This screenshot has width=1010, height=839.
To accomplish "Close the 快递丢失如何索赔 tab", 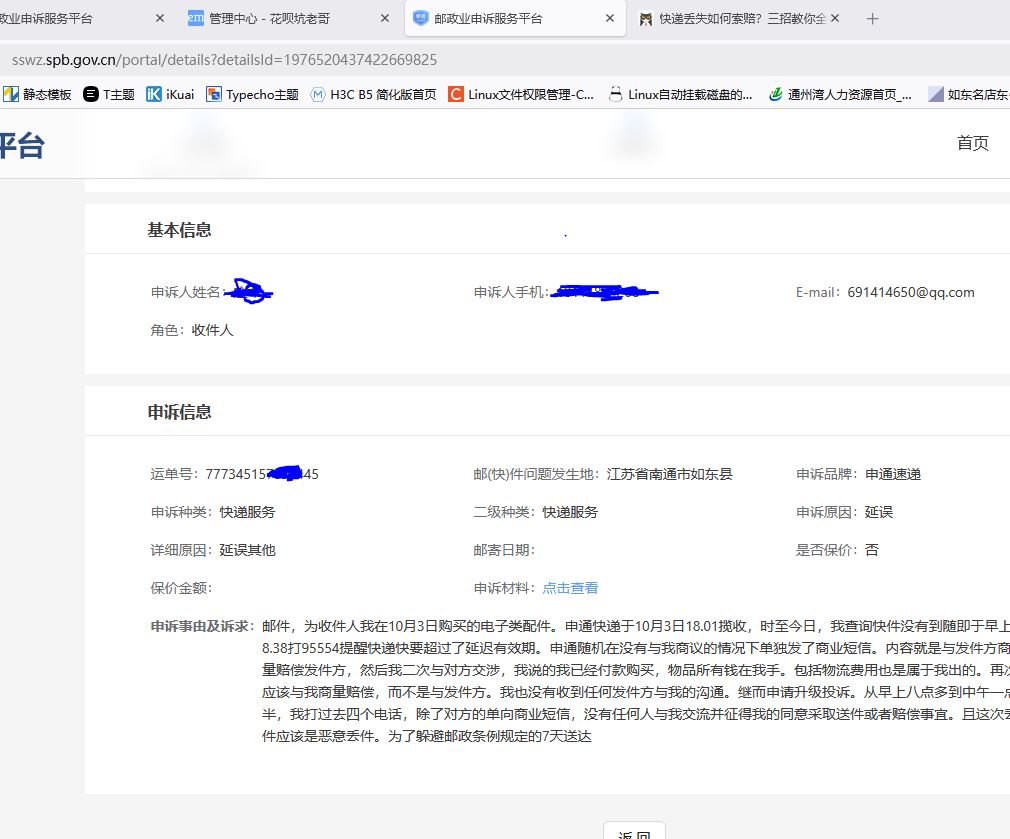I will (x=836, y=18).
